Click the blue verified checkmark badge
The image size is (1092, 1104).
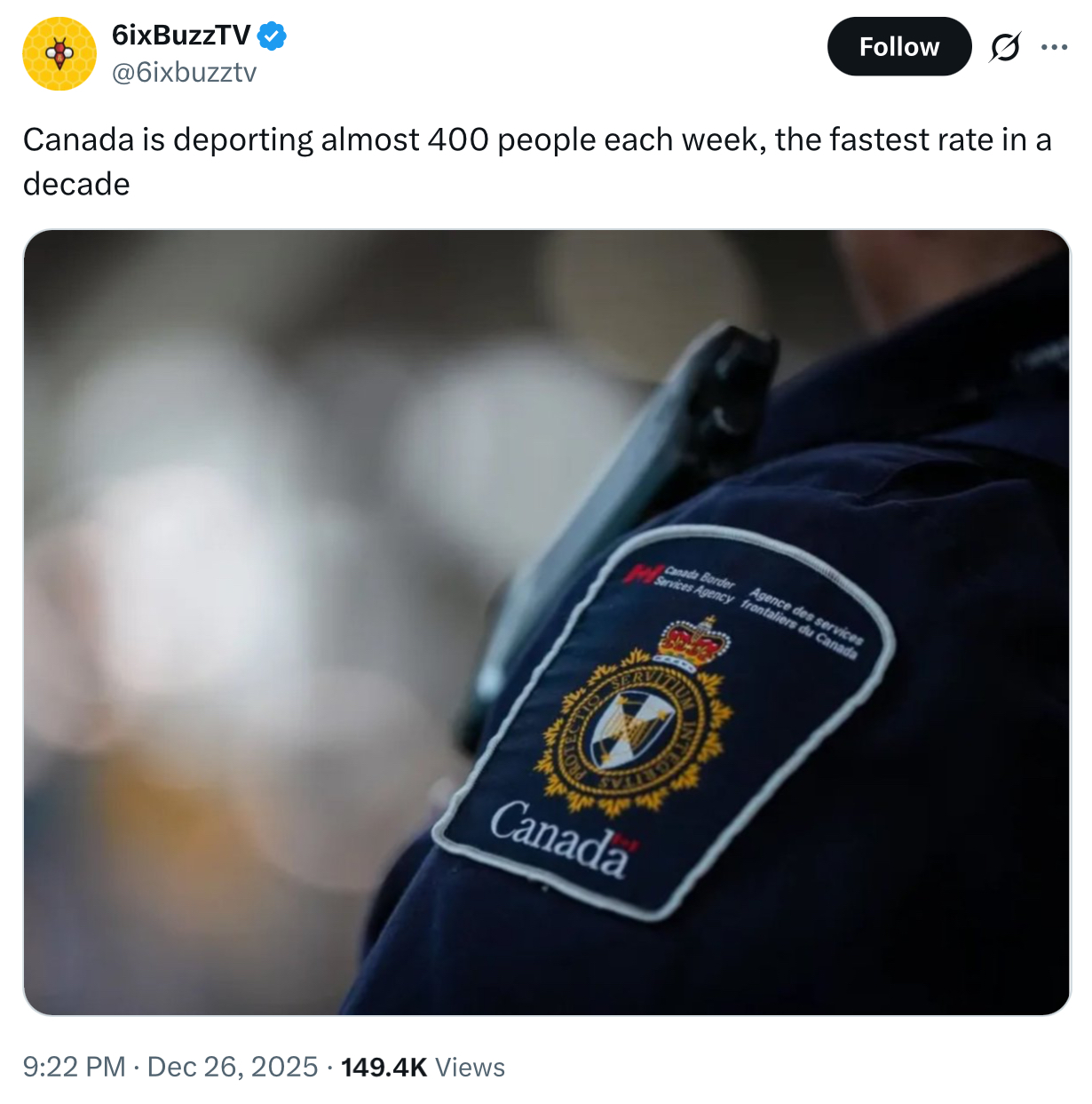coord(272,36)
